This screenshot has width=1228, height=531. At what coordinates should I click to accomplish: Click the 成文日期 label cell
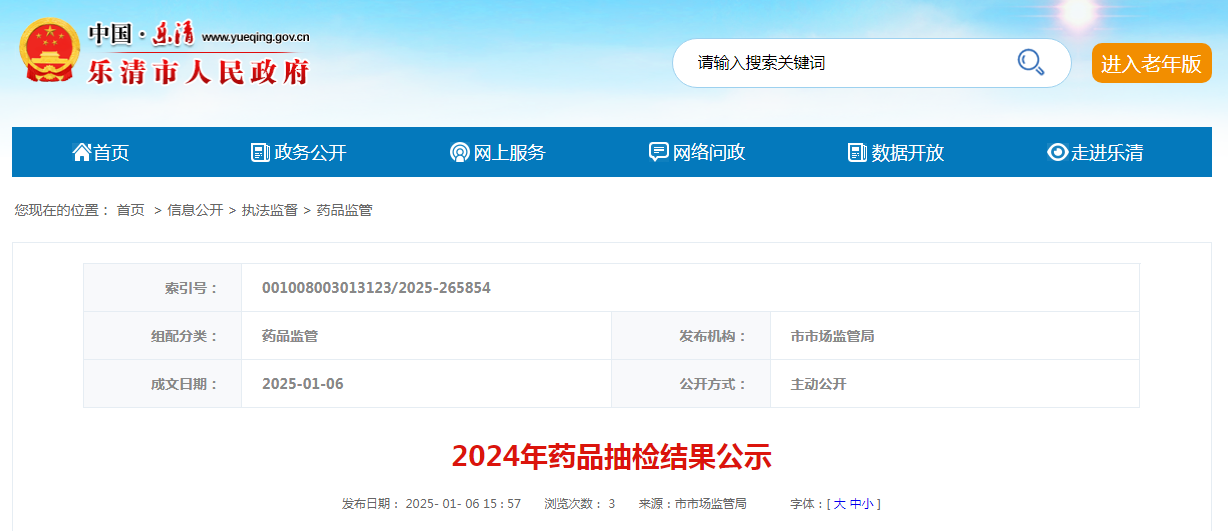tap(162, 384)
